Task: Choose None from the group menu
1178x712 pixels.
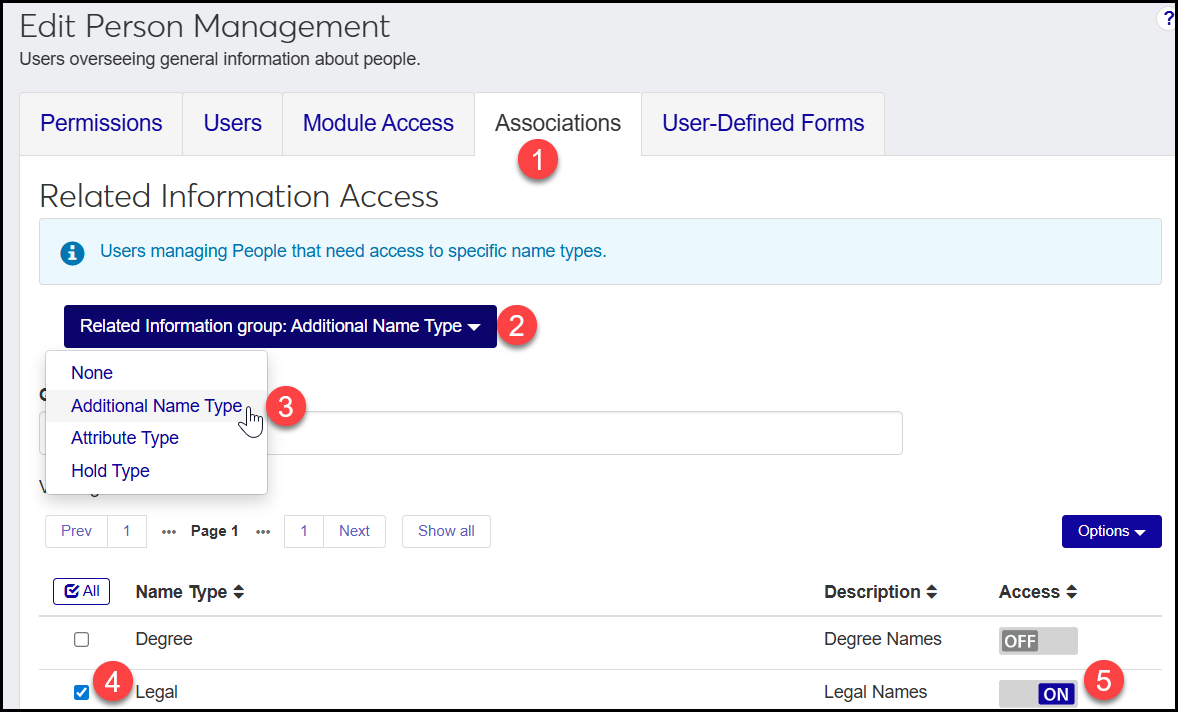Action: [92, 373]
